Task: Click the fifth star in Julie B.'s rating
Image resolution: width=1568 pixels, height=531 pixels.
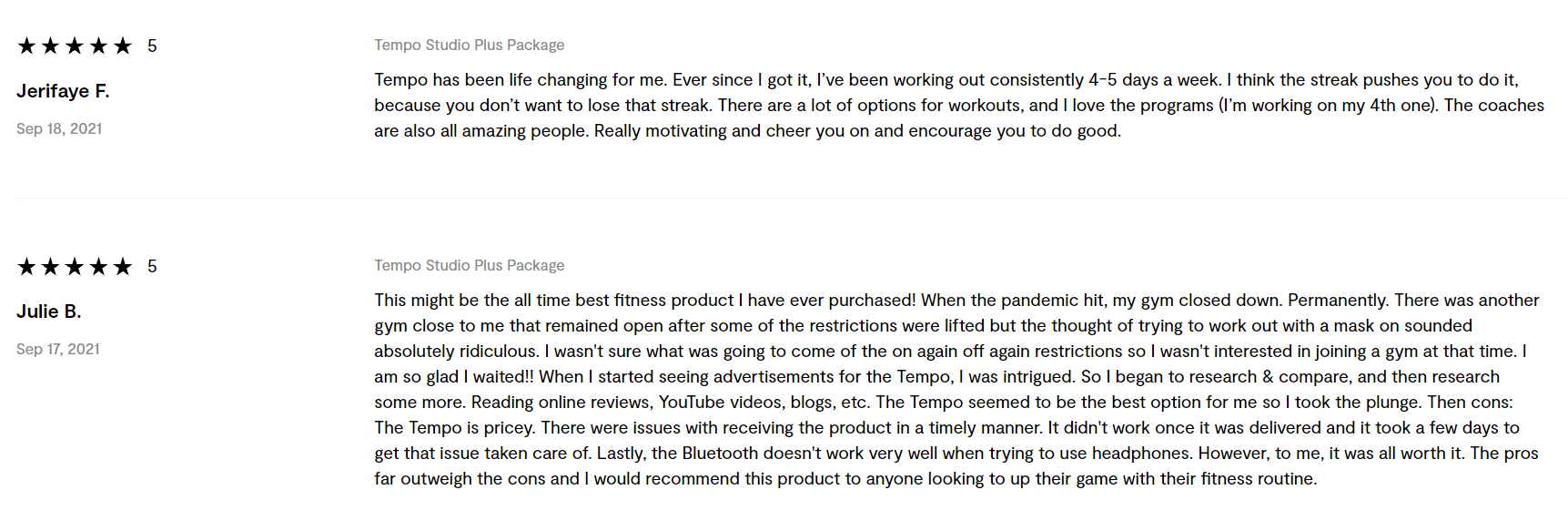Action: [123, 266]
